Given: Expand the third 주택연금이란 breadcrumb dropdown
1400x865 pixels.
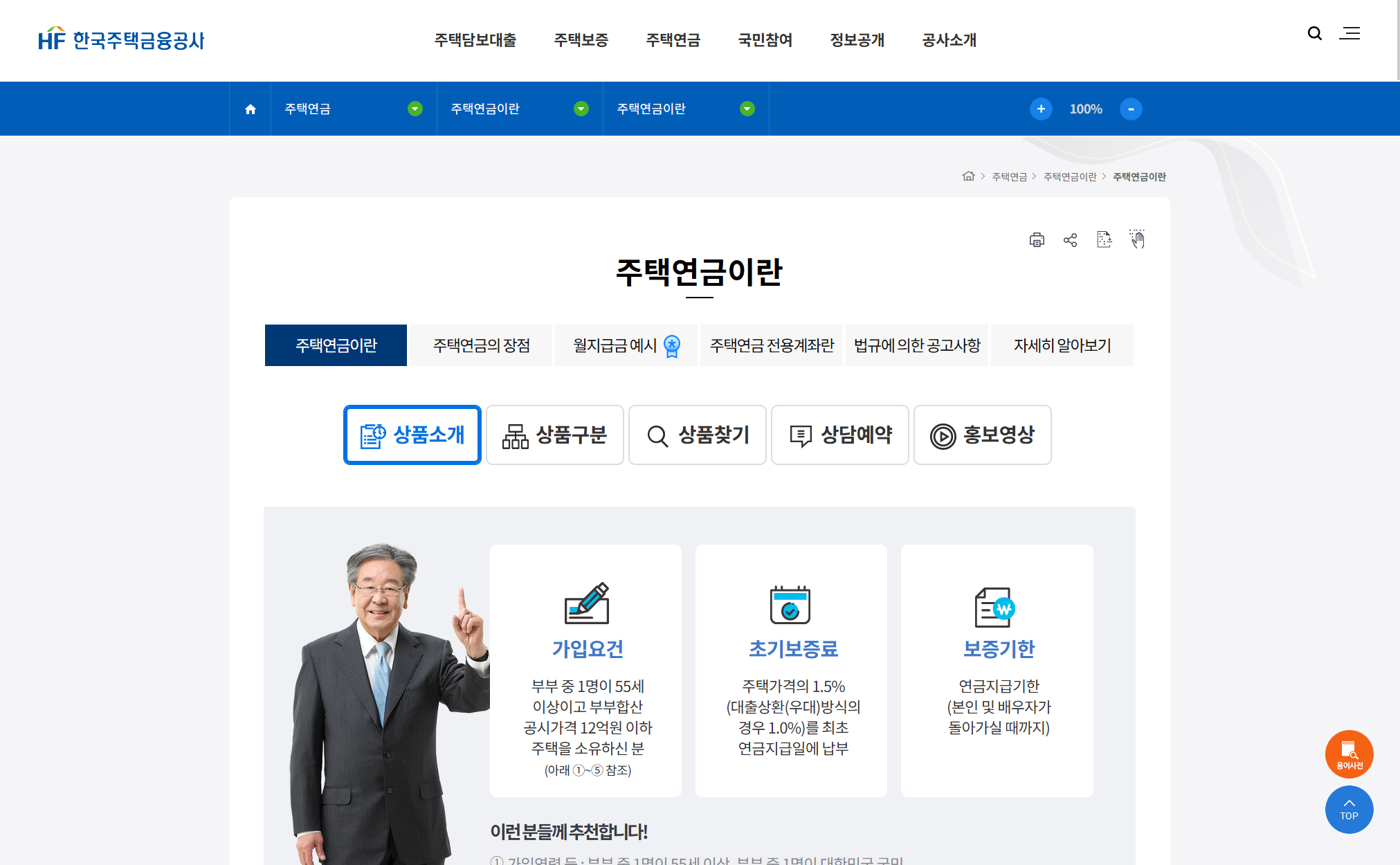Looking at the screenshot, I should click(x=747, y=109).
